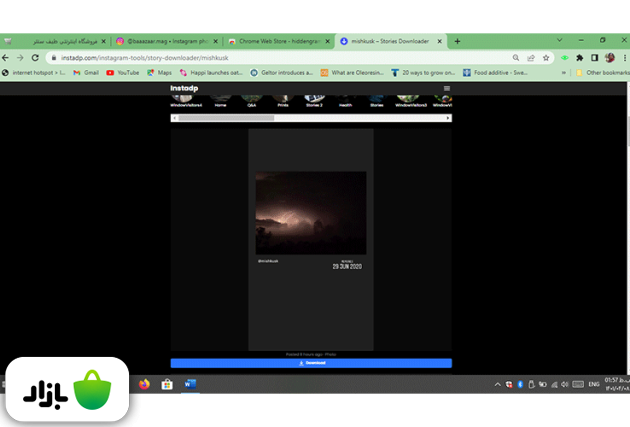Open the Instadp hamburger menu
The width and height of the screenshot is (630, 427).
[446, 89]
